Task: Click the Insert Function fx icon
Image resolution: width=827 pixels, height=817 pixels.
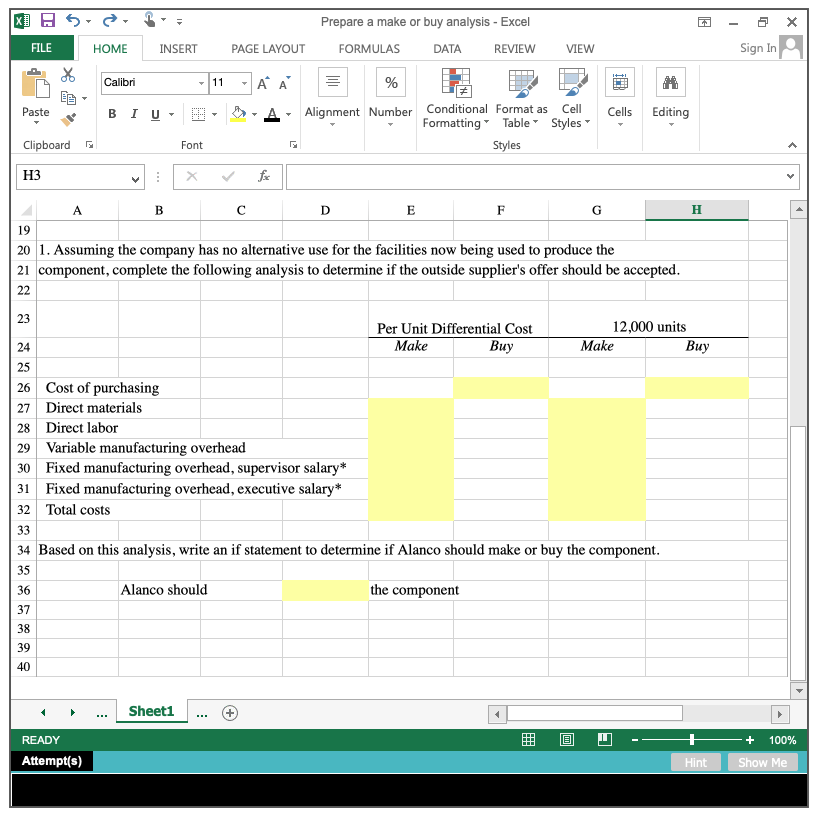Action: (x=264, y=176)
